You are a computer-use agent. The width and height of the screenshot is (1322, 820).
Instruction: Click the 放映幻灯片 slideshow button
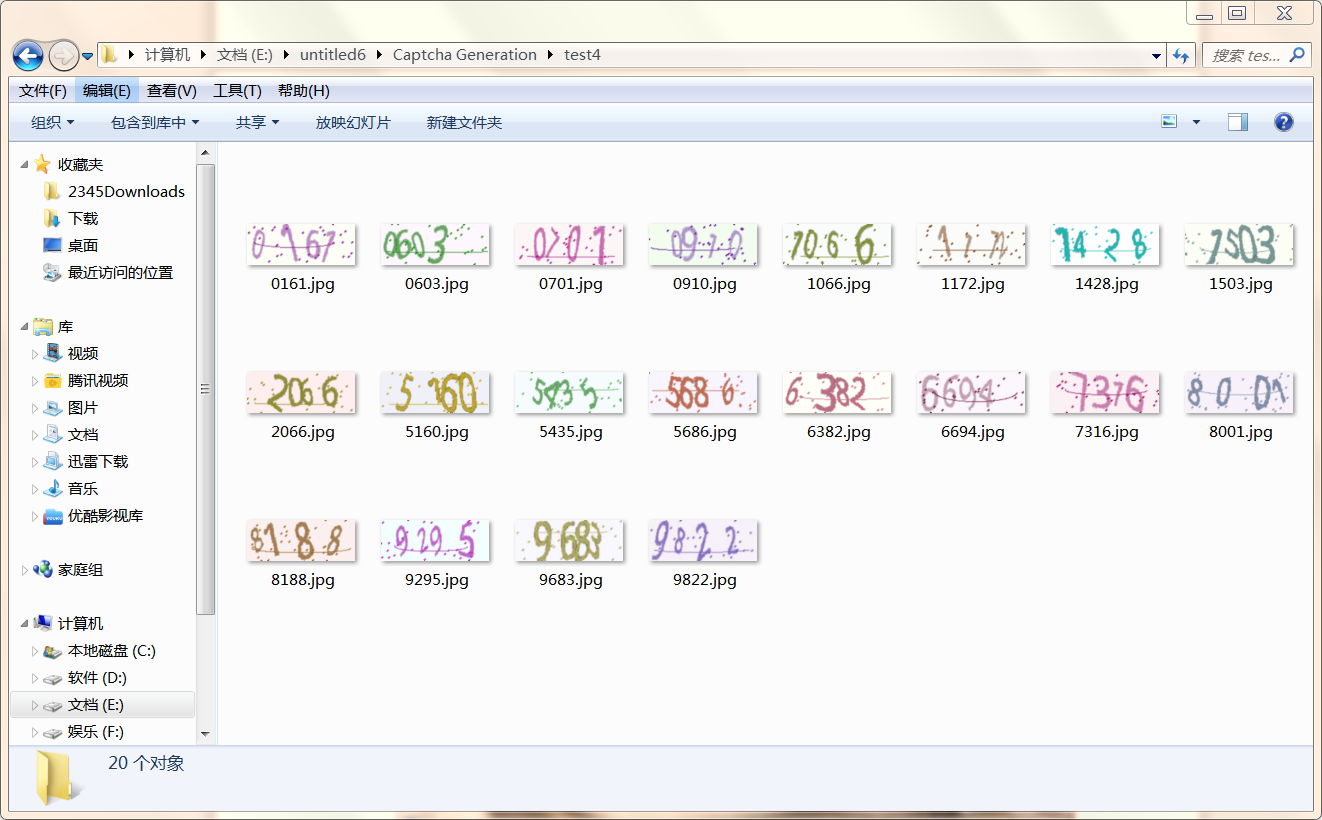(x=353, y=122)
